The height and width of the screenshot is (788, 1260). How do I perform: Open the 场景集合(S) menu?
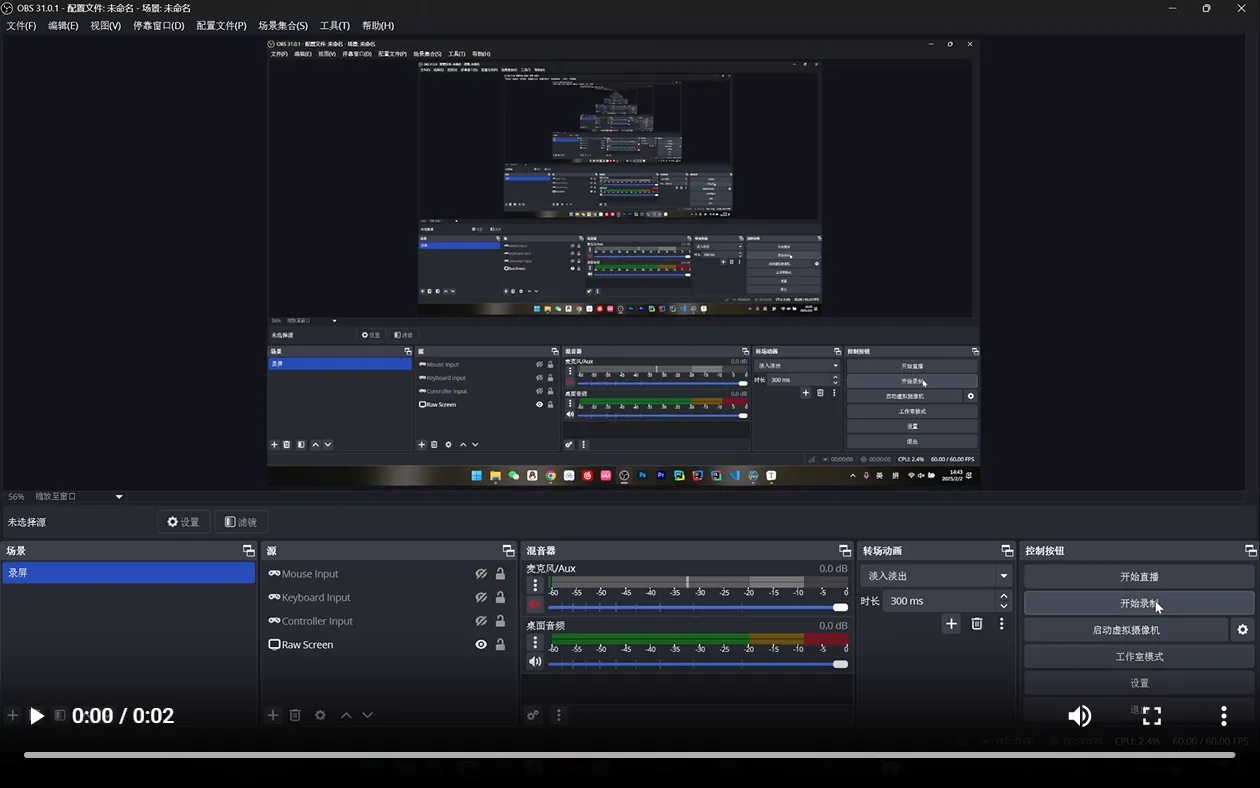(x=283, y=26)
